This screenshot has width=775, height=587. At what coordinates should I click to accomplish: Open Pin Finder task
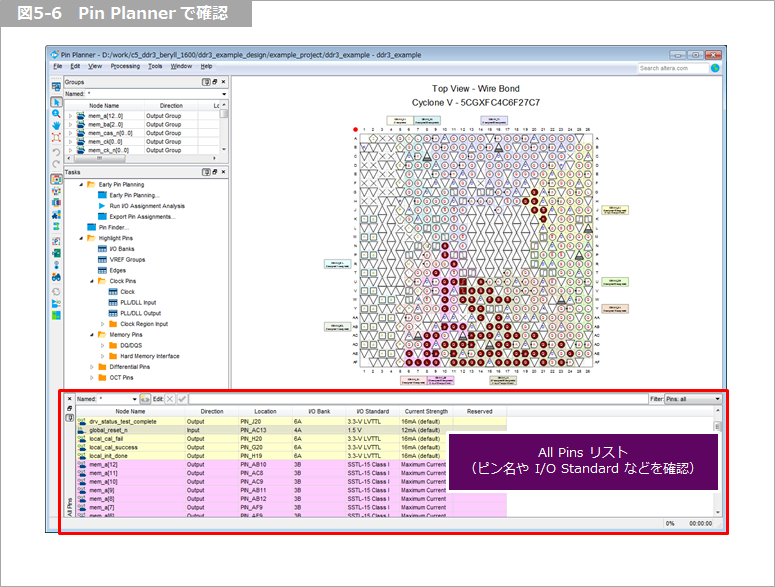click(113, 228)
